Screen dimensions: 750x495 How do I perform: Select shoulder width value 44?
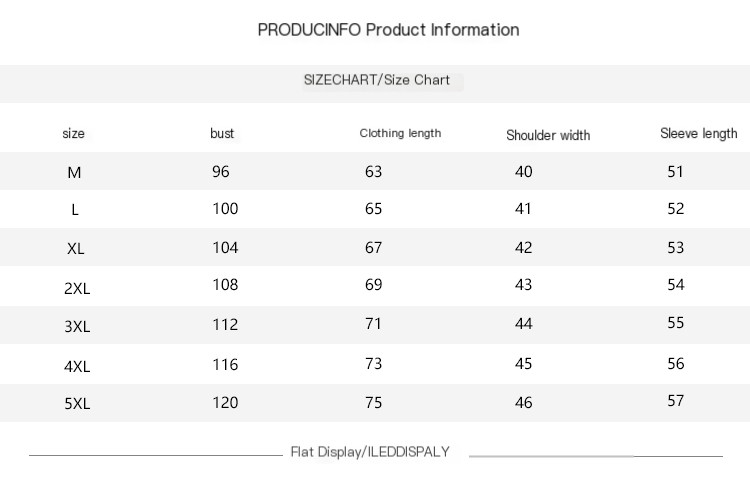[524, 324]
